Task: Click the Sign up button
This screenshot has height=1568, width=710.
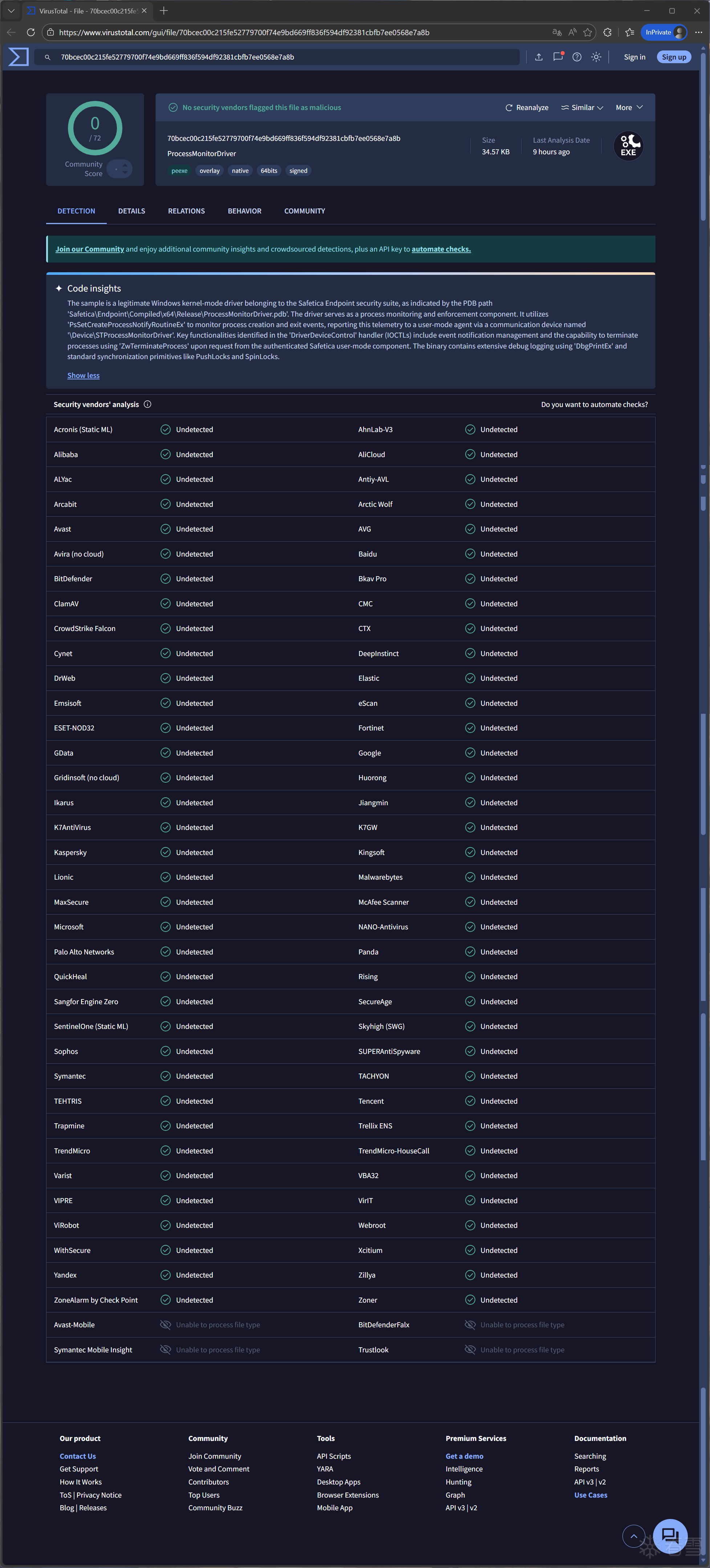Action: 673,57
